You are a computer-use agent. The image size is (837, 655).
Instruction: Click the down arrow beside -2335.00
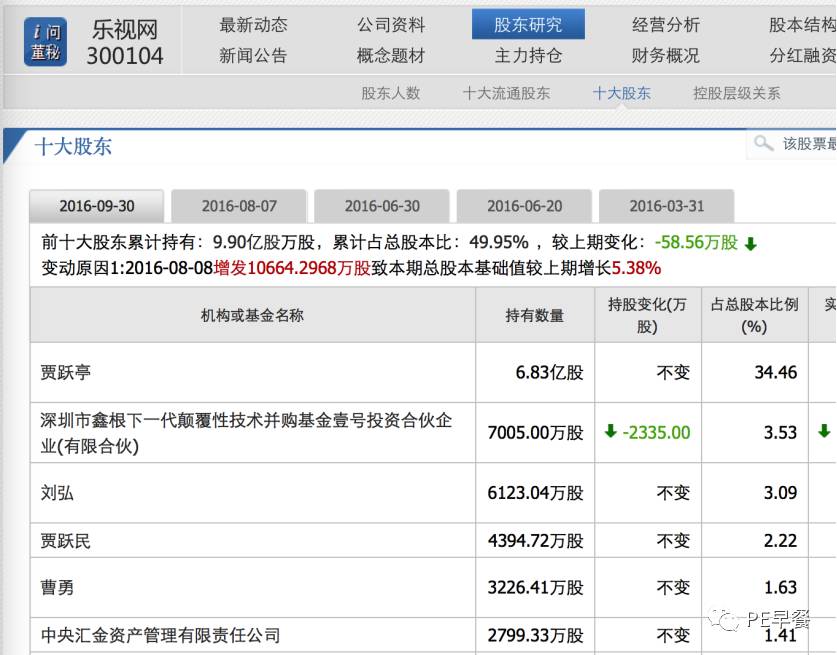(x=611, y=431)
